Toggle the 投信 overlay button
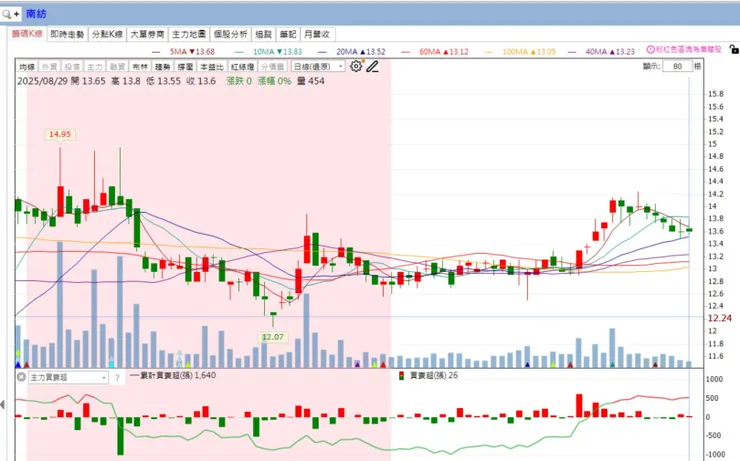 pyautogui.click(x=72, y=67)
